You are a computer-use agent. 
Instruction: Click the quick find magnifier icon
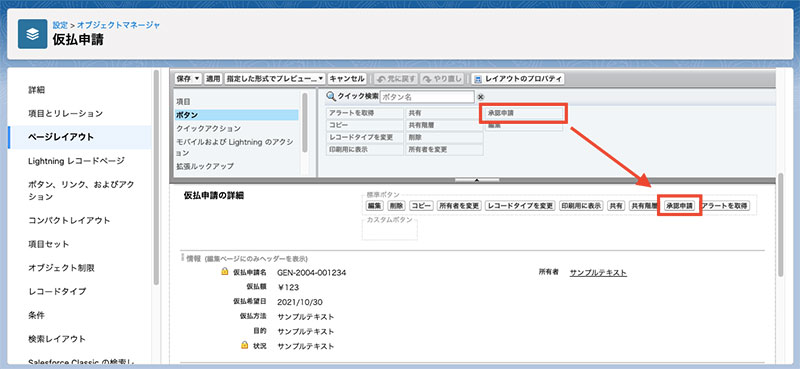[331, 96]
